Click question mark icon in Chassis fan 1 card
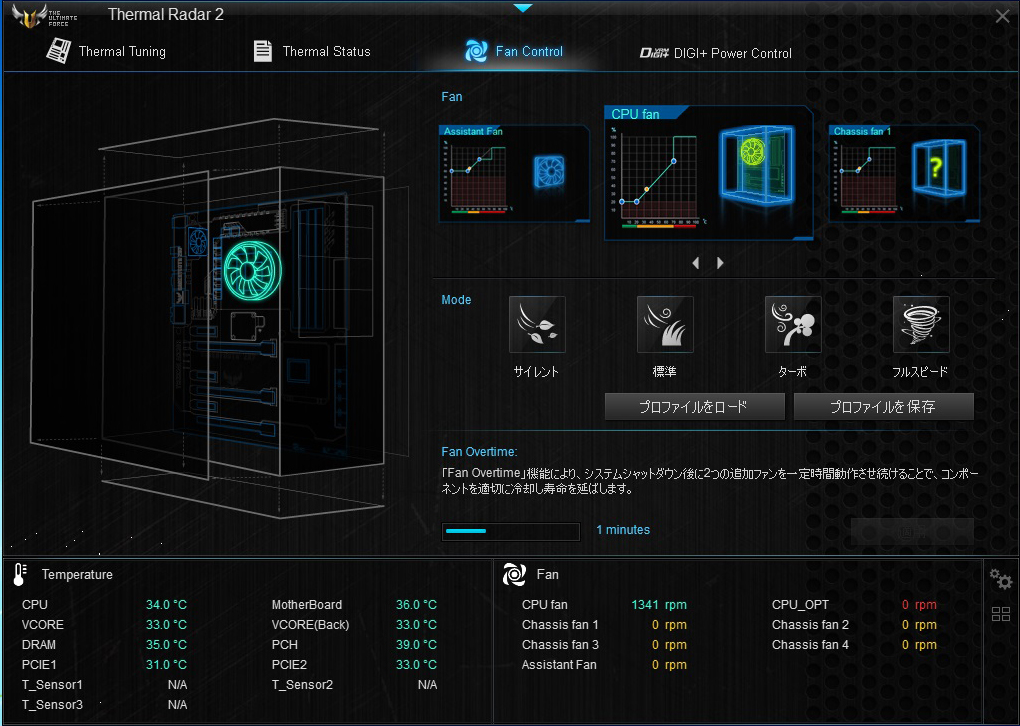The width and height of the screenshot is (1020, 726). click(x=936, y=168)
